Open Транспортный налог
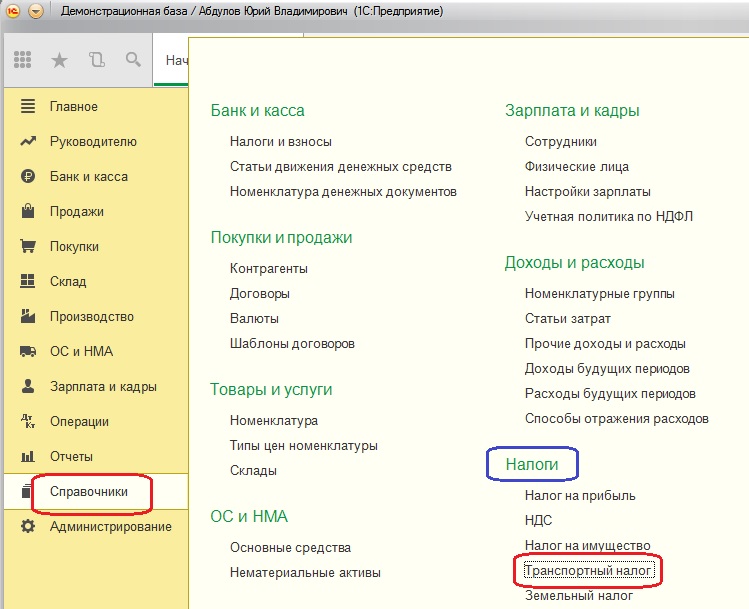The image size is (749, 609). tap(588, 570)
